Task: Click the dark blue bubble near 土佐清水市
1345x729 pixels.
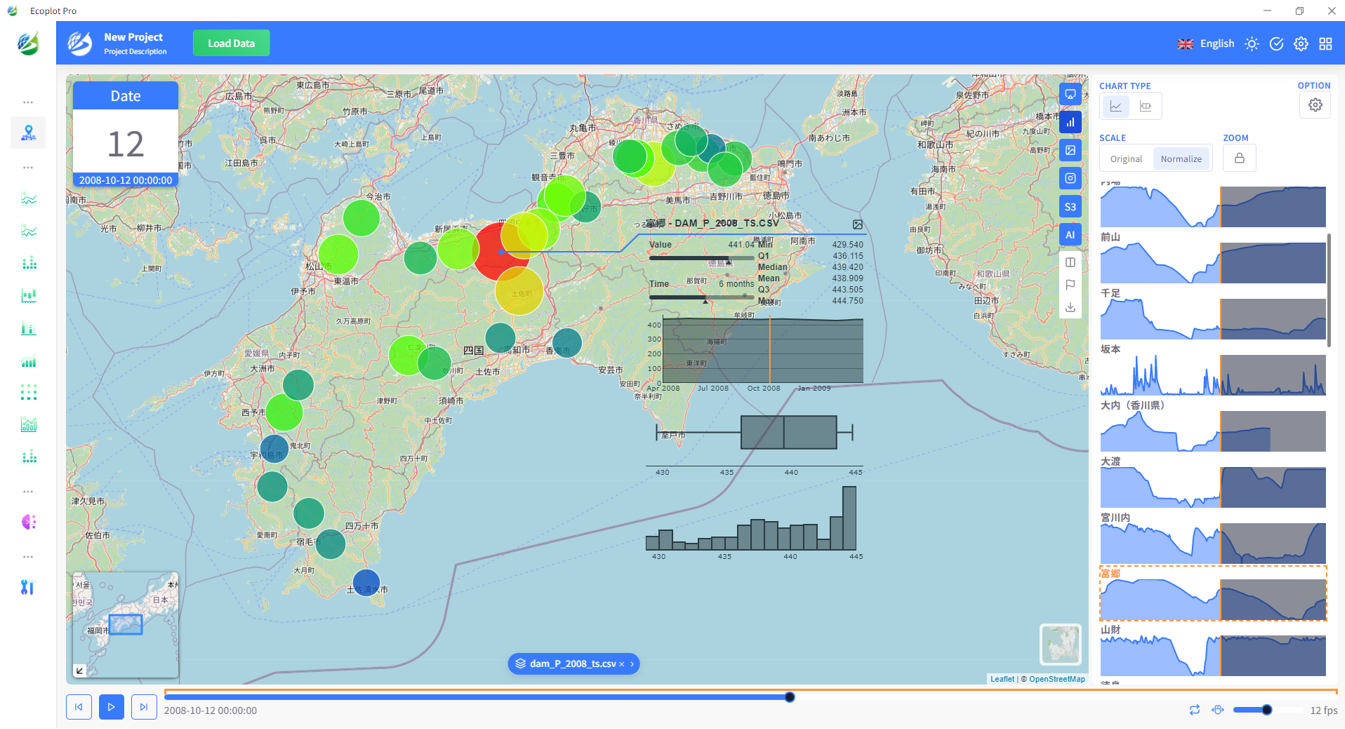Action: pos(366,582)
